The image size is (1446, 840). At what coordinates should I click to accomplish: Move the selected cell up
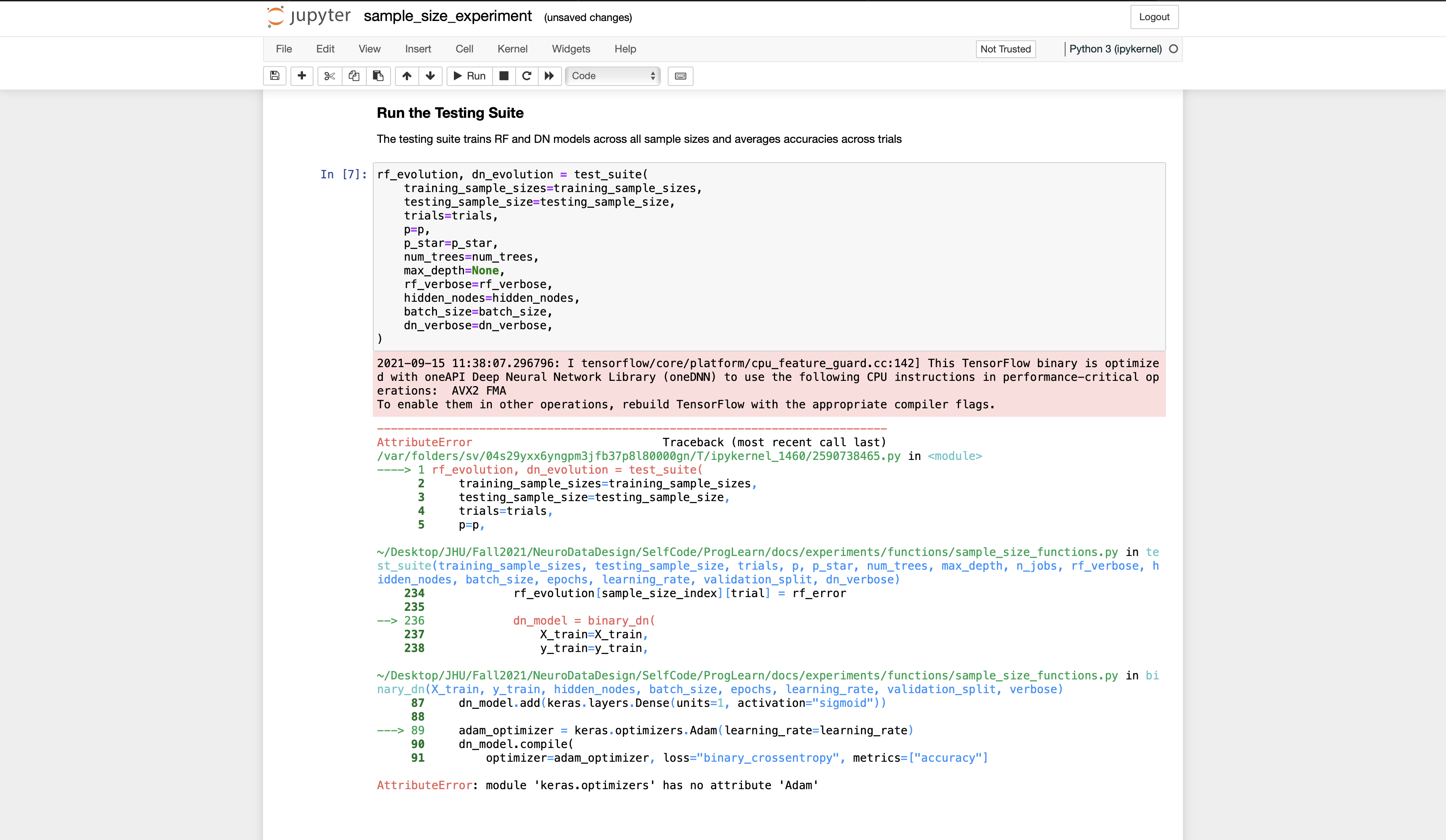(407, 76)
